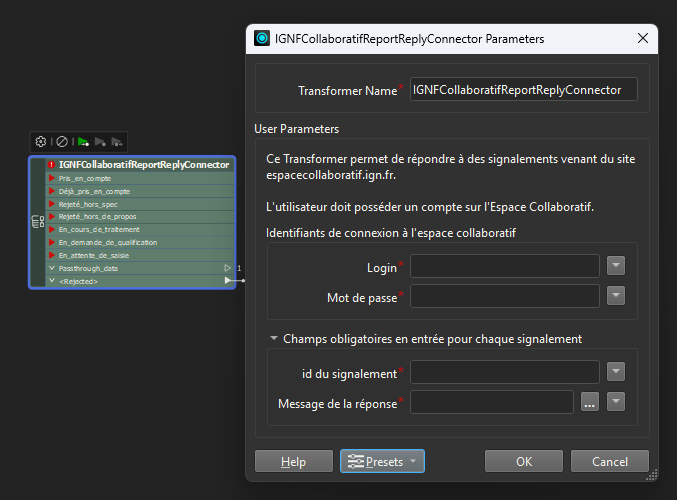Click red arrow of En_attente_de_saisie port

click(52, 255)
